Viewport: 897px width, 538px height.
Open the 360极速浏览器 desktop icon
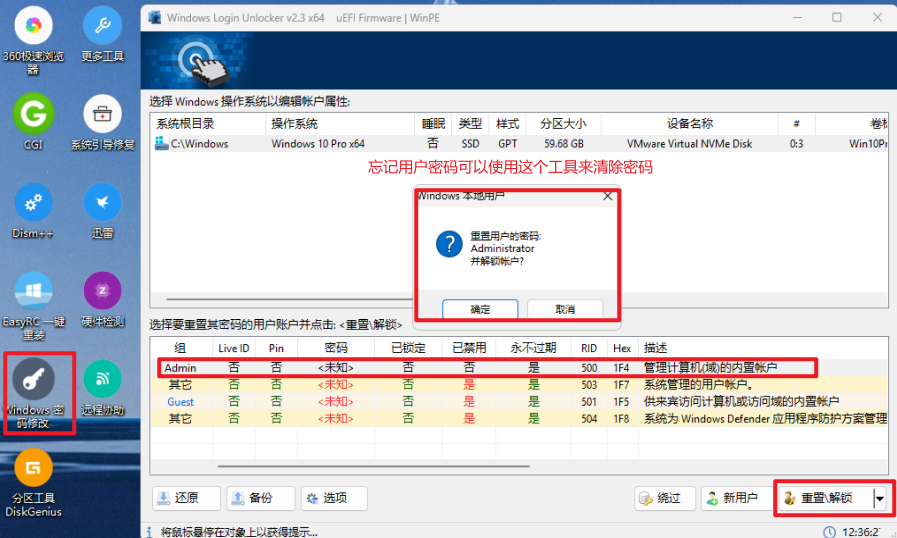[x=33, y=39]
